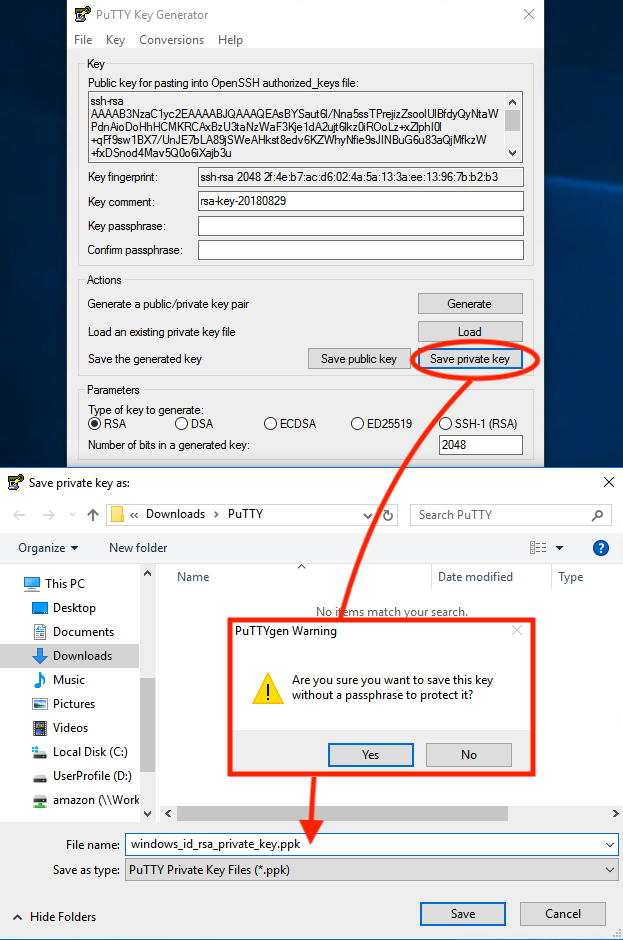The width and height of the screenshot is (623, 940).
Task: Open the Save as type dropdown
Action: 610,869
